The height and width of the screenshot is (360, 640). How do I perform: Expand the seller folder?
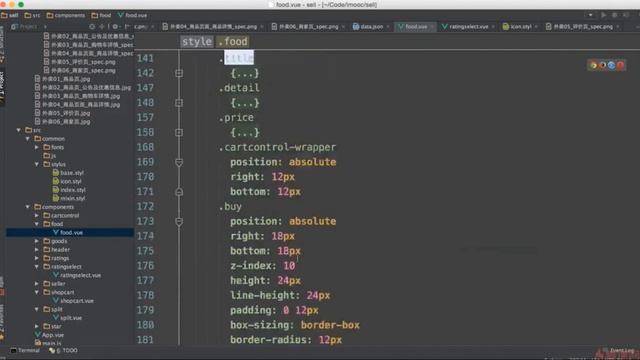click(x=37, y=284)
